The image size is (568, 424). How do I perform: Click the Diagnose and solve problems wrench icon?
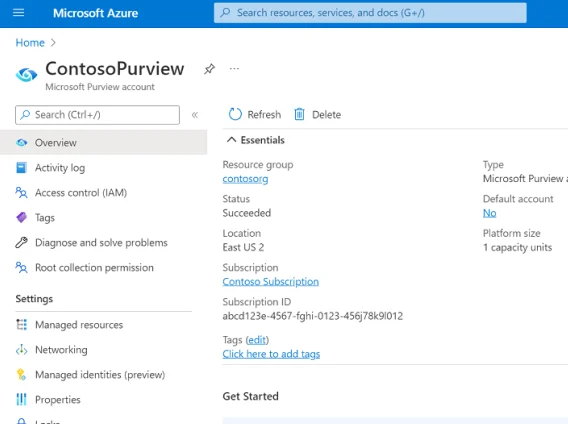[21, 242]
